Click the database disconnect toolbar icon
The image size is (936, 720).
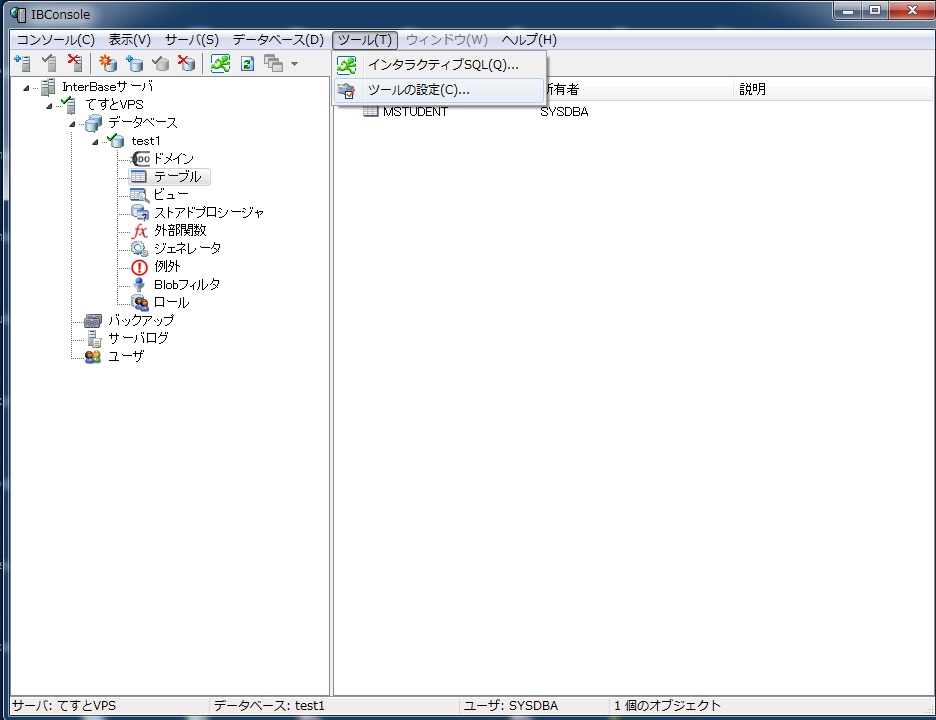161,63
